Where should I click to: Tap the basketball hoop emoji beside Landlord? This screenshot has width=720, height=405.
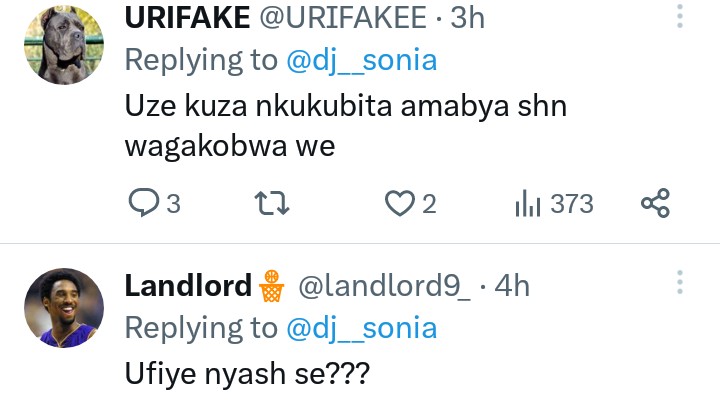pos(271,286)
